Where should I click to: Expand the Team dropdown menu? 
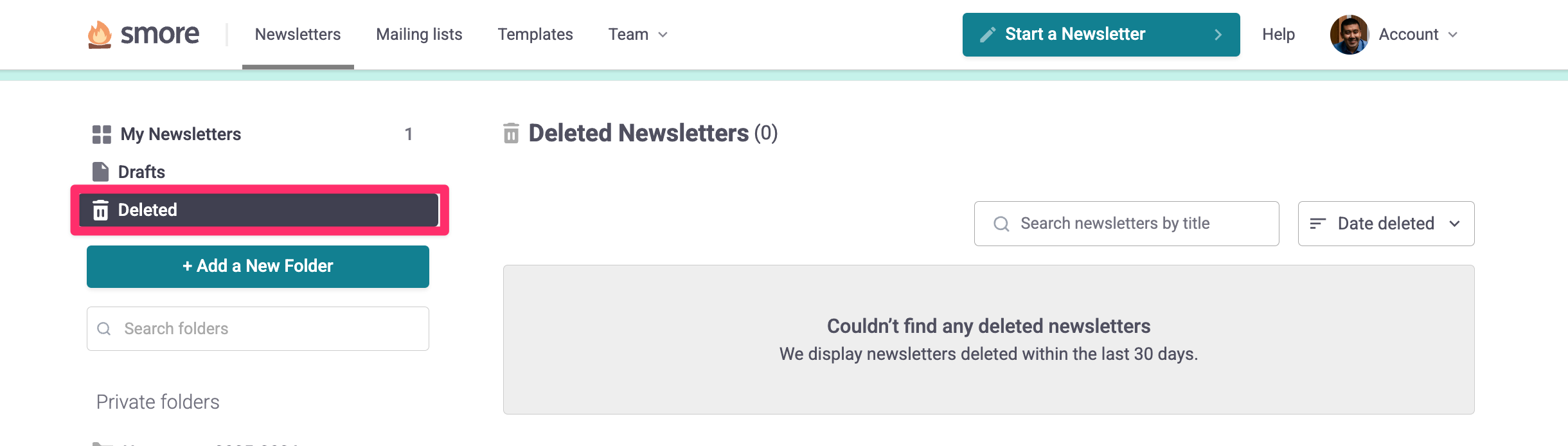(x=638, y=35)
